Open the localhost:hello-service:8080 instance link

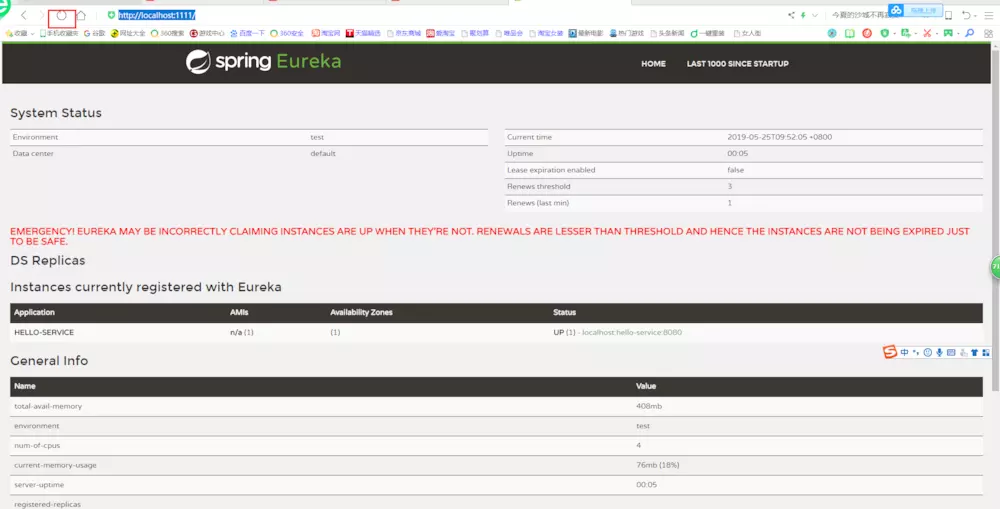(632, 332)
